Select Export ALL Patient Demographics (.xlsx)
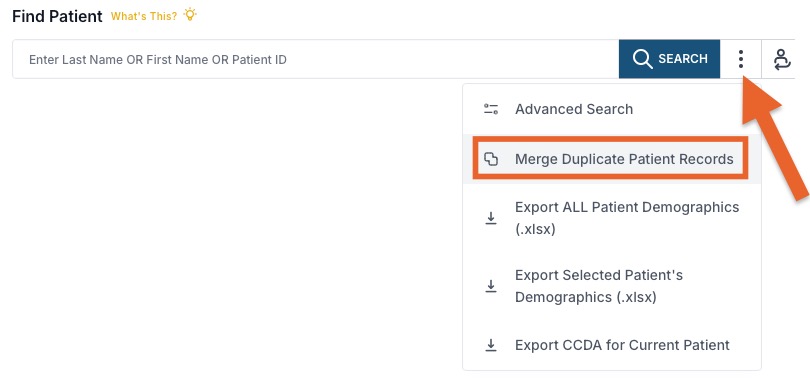The image size is (810, 378). pyautogui.click(x=612, y=218)
